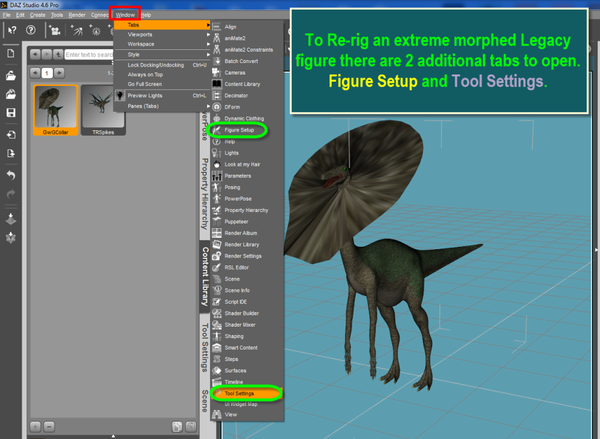
Task: Open the Create menu
Action: (x=38, y=15)
